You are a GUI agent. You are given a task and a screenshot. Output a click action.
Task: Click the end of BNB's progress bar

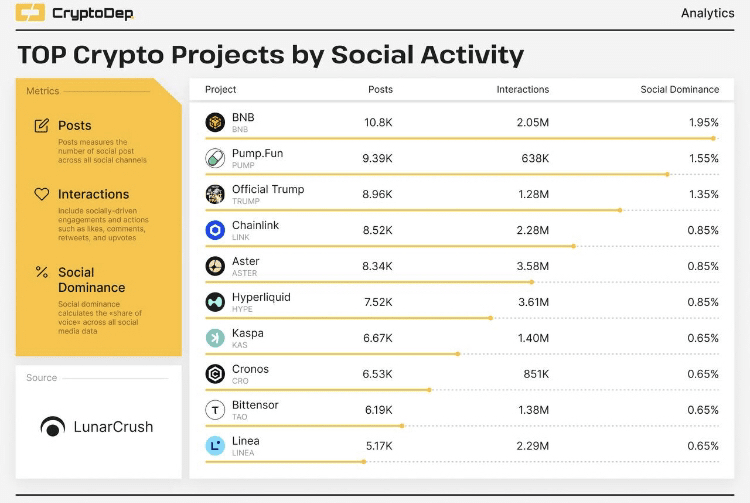click(714, 138)
